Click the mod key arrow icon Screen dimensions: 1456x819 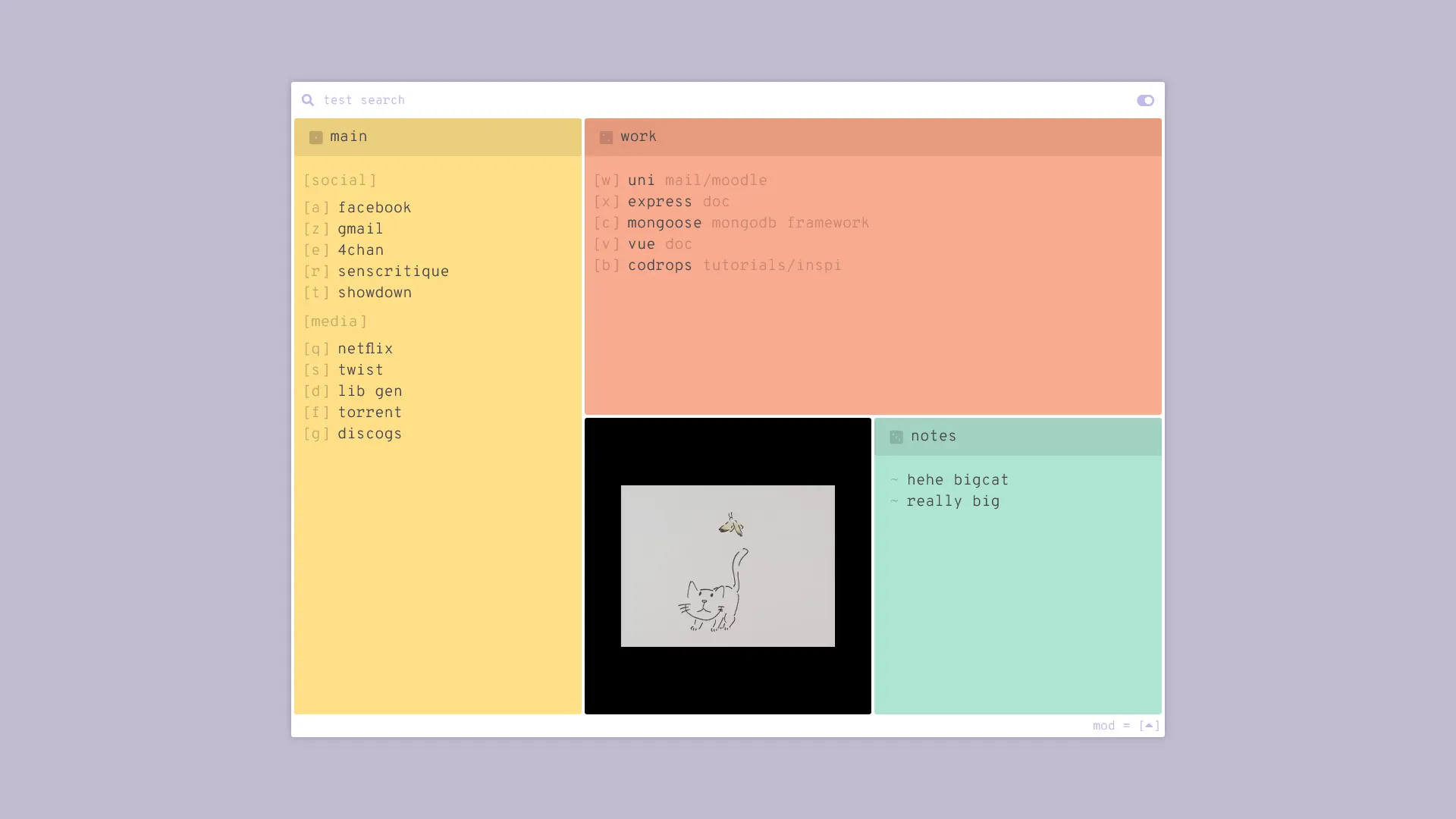[1149, 726]
